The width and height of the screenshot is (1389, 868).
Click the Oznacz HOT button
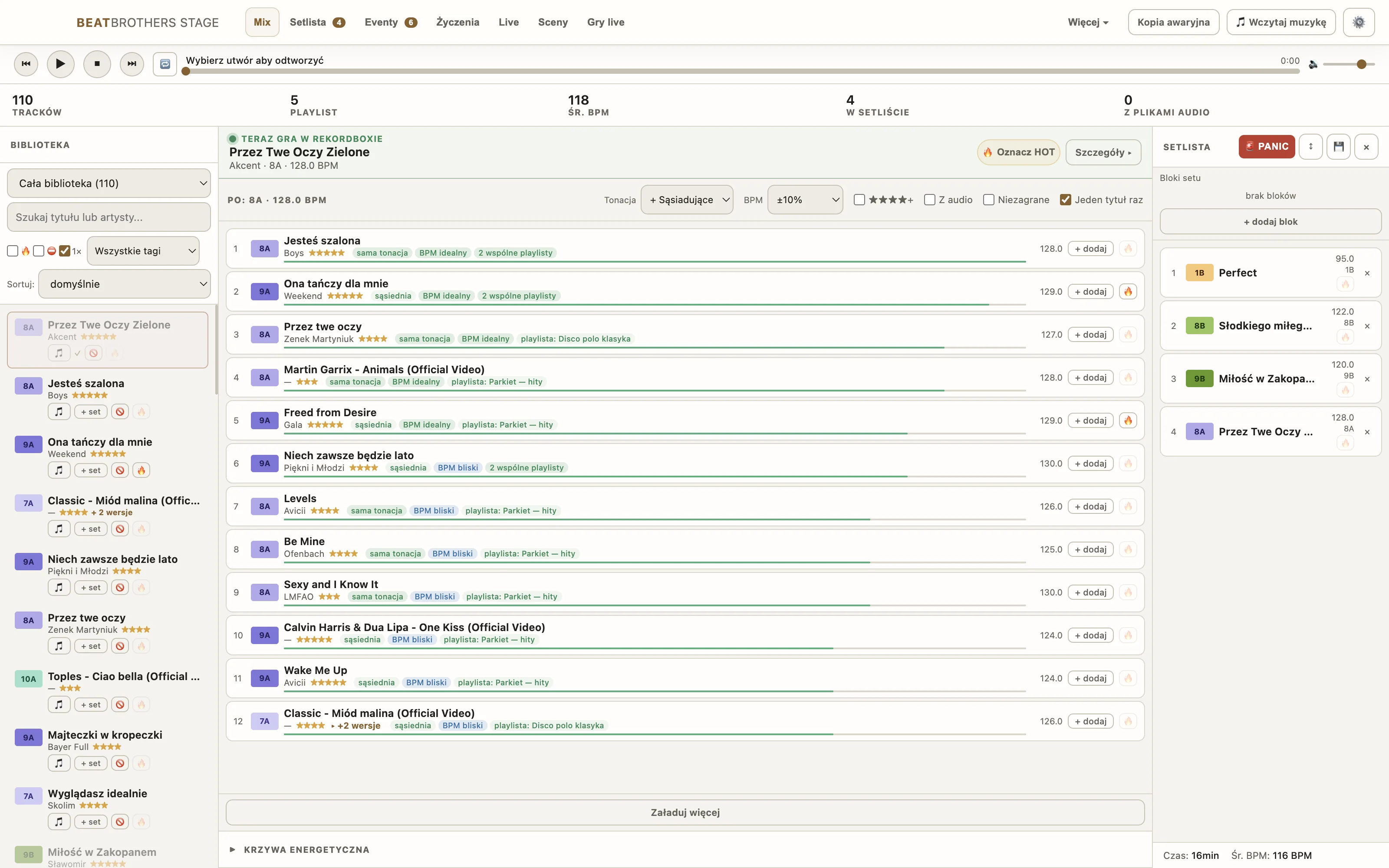pyautogui.click(x=1018, y=152)
